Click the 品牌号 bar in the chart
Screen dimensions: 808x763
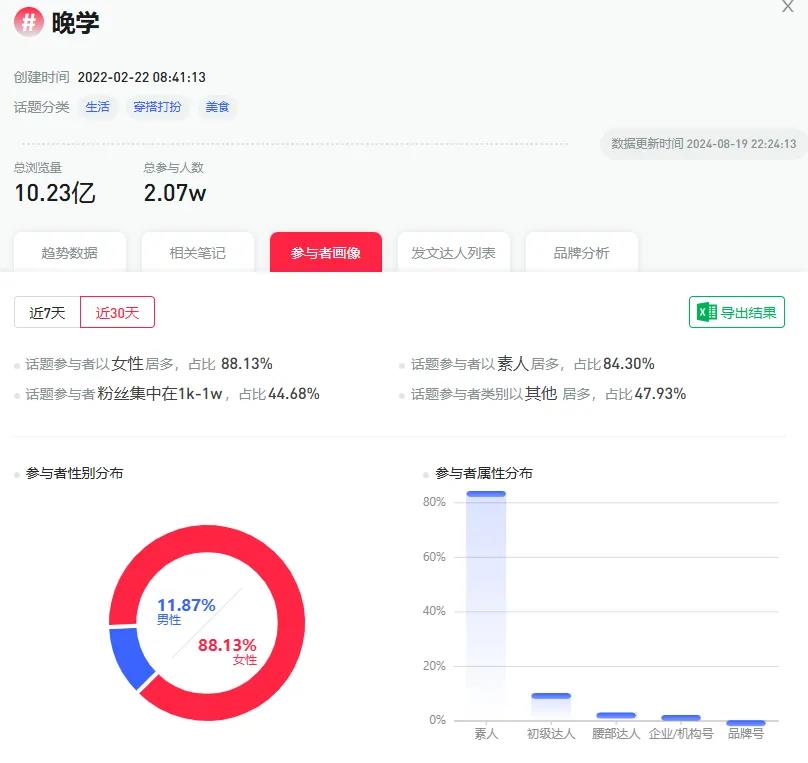coord(744,721)
